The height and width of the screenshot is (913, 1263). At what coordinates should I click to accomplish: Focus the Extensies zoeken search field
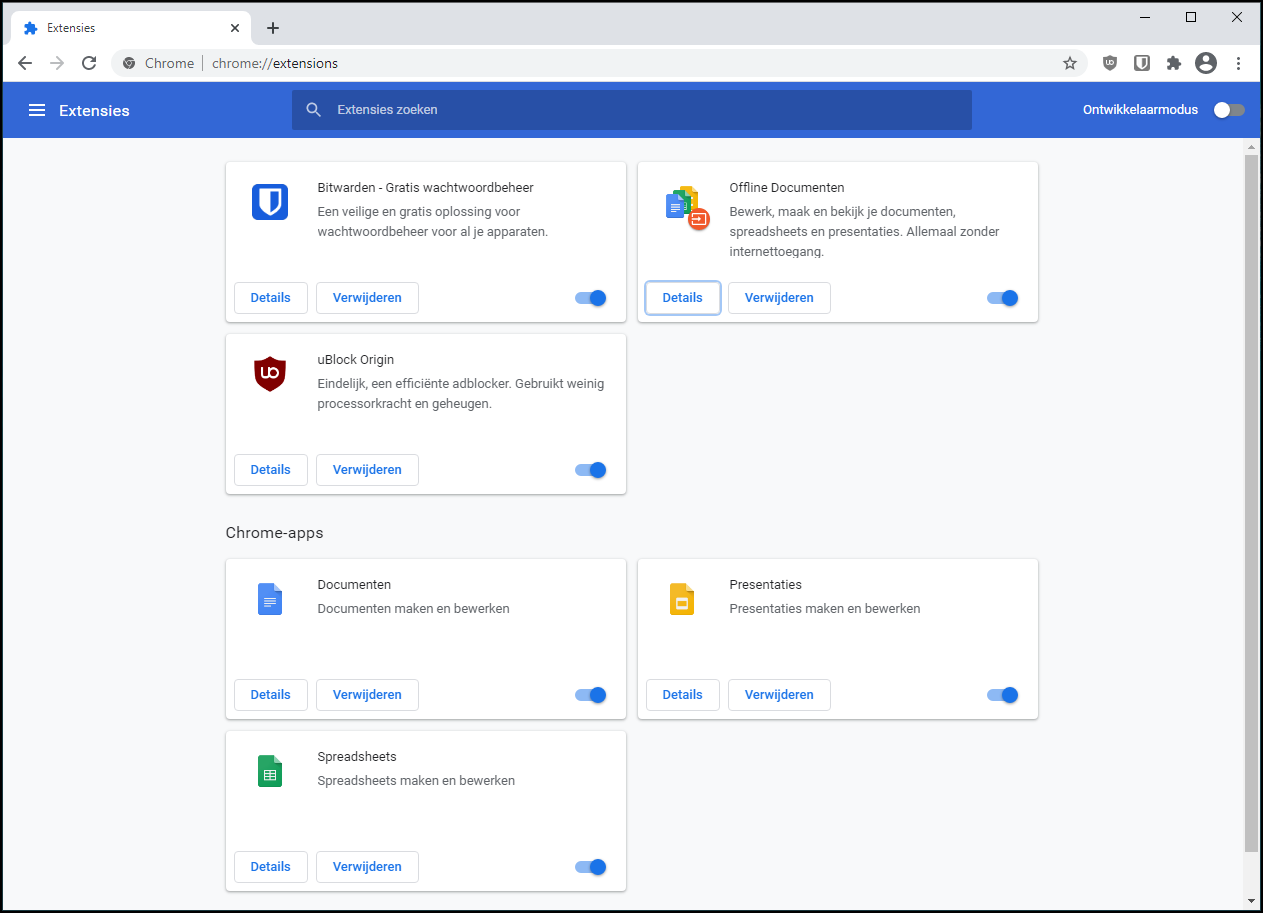coord(632,110)
